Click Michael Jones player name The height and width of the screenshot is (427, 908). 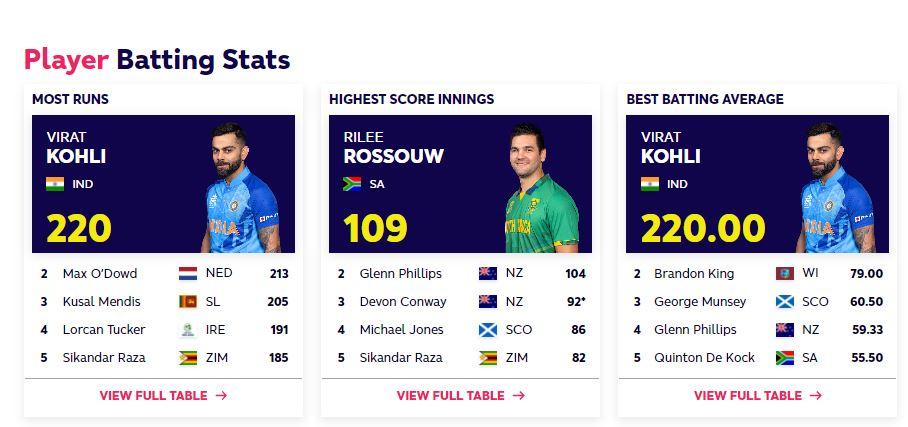coord(402,329)
